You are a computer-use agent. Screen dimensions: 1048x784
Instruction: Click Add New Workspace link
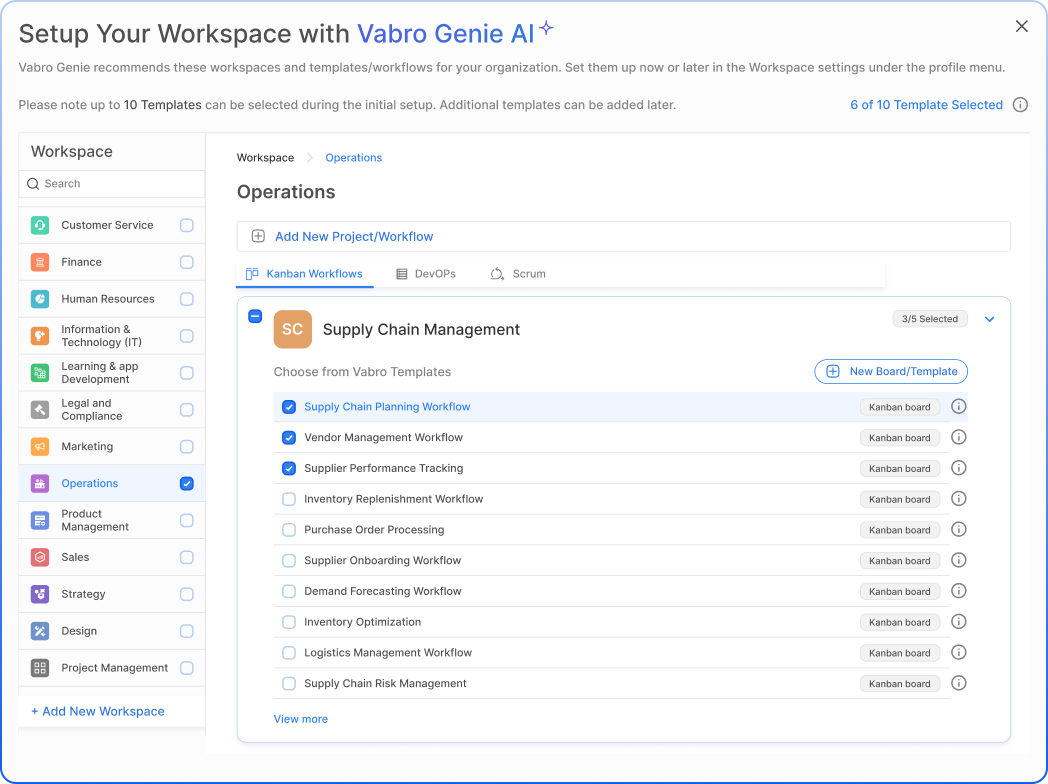coord(98,711)
